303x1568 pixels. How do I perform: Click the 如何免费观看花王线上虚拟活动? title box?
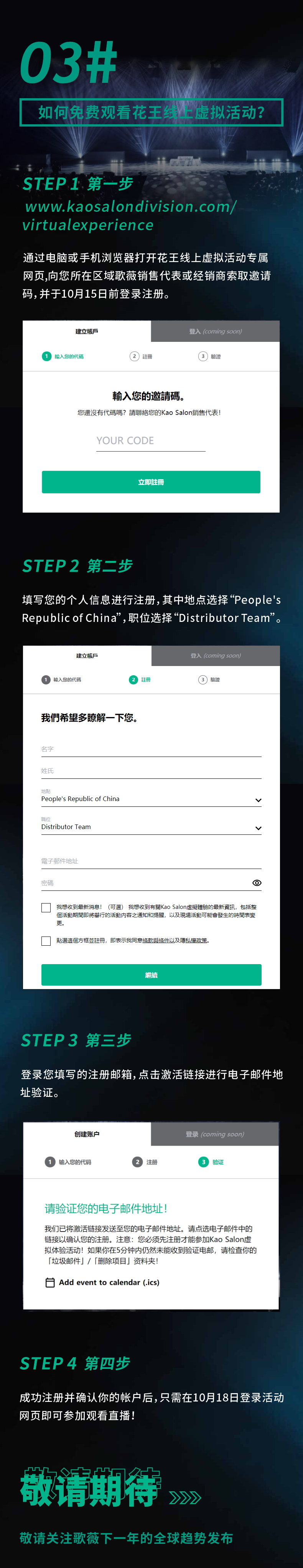(151, 112)
